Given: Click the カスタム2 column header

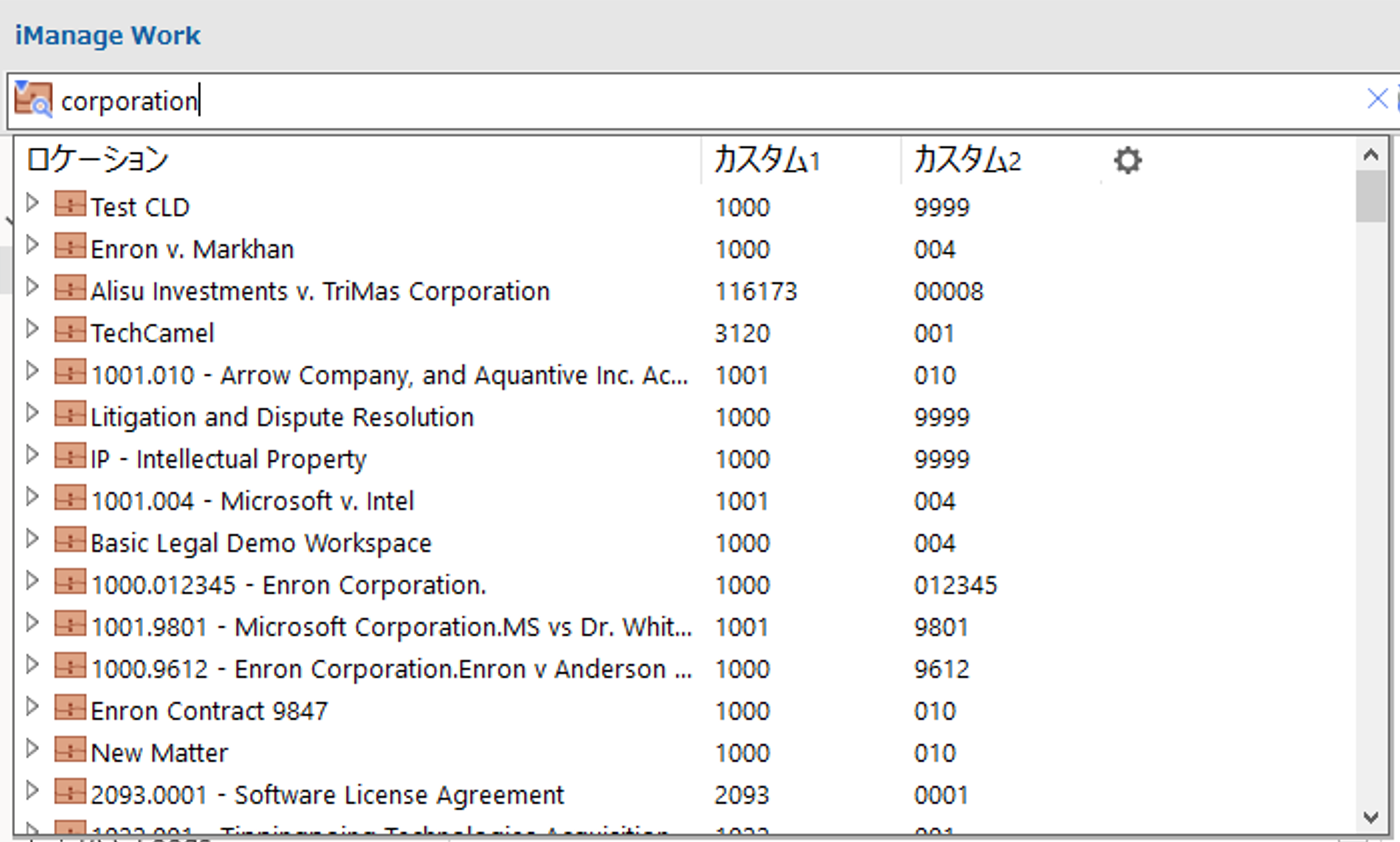Looking at the screenshot, I should (966, 160).
